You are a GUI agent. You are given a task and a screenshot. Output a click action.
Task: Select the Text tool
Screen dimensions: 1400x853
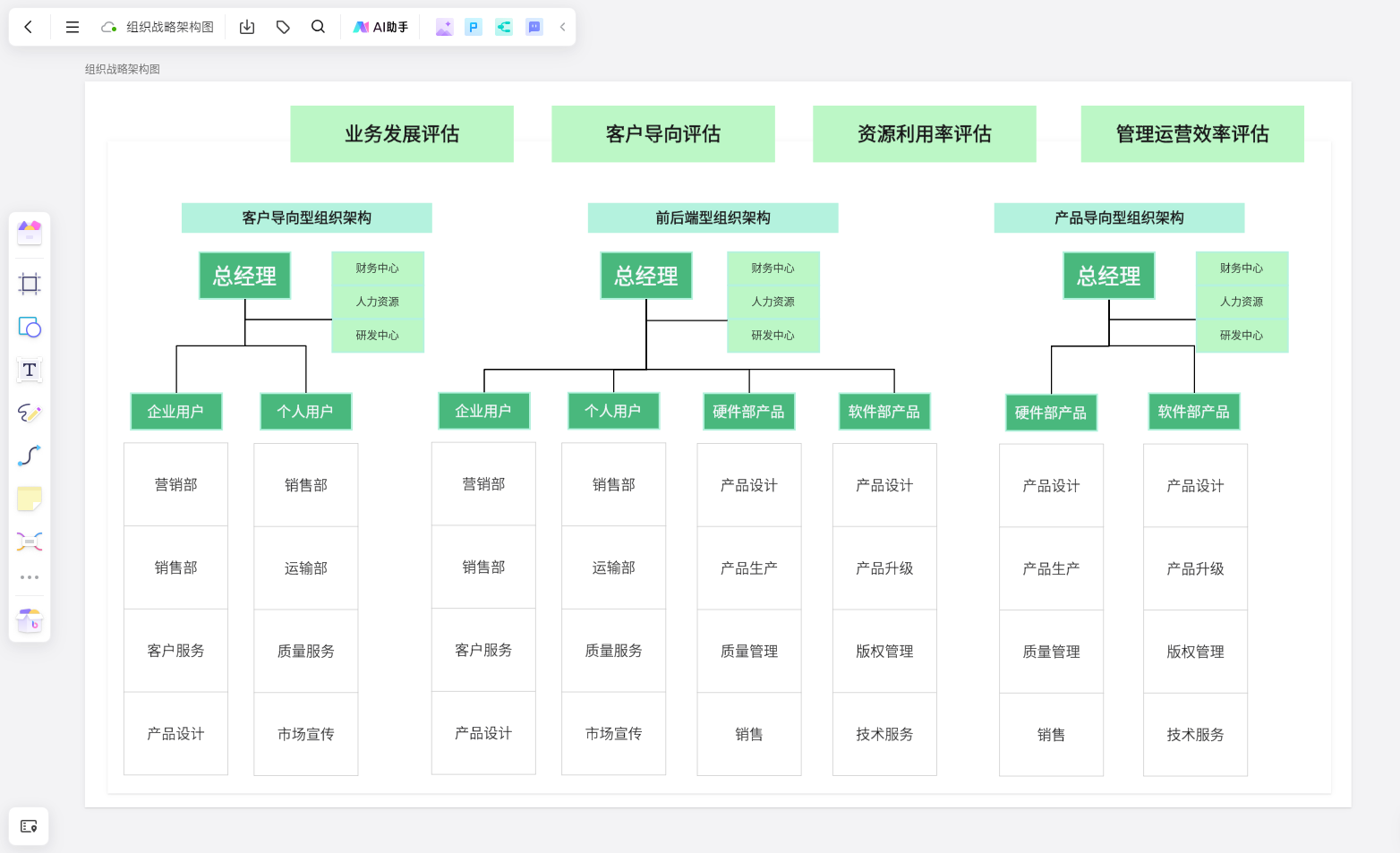click(30, 370)
